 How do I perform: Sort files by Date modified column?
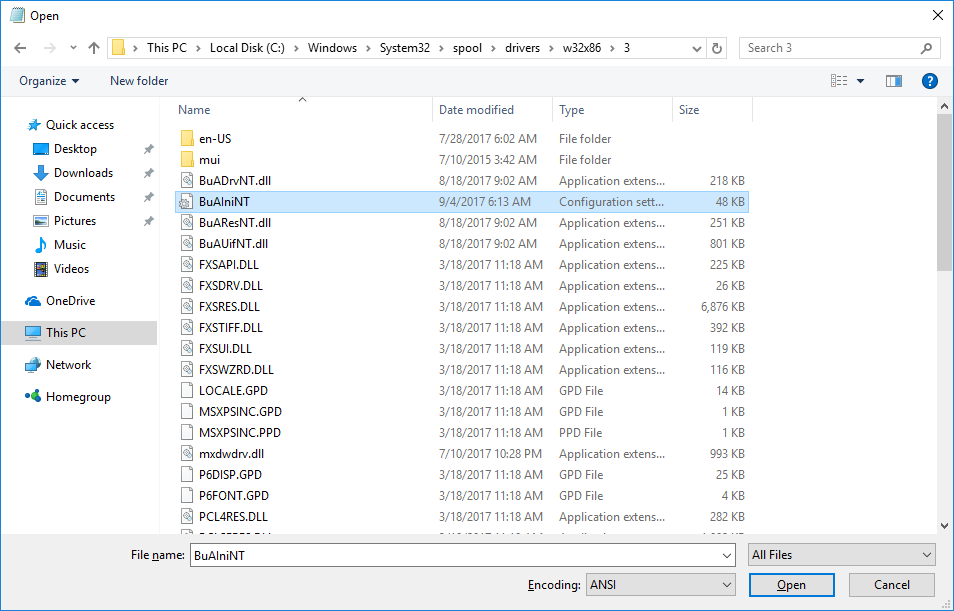[x=476, y=110]
